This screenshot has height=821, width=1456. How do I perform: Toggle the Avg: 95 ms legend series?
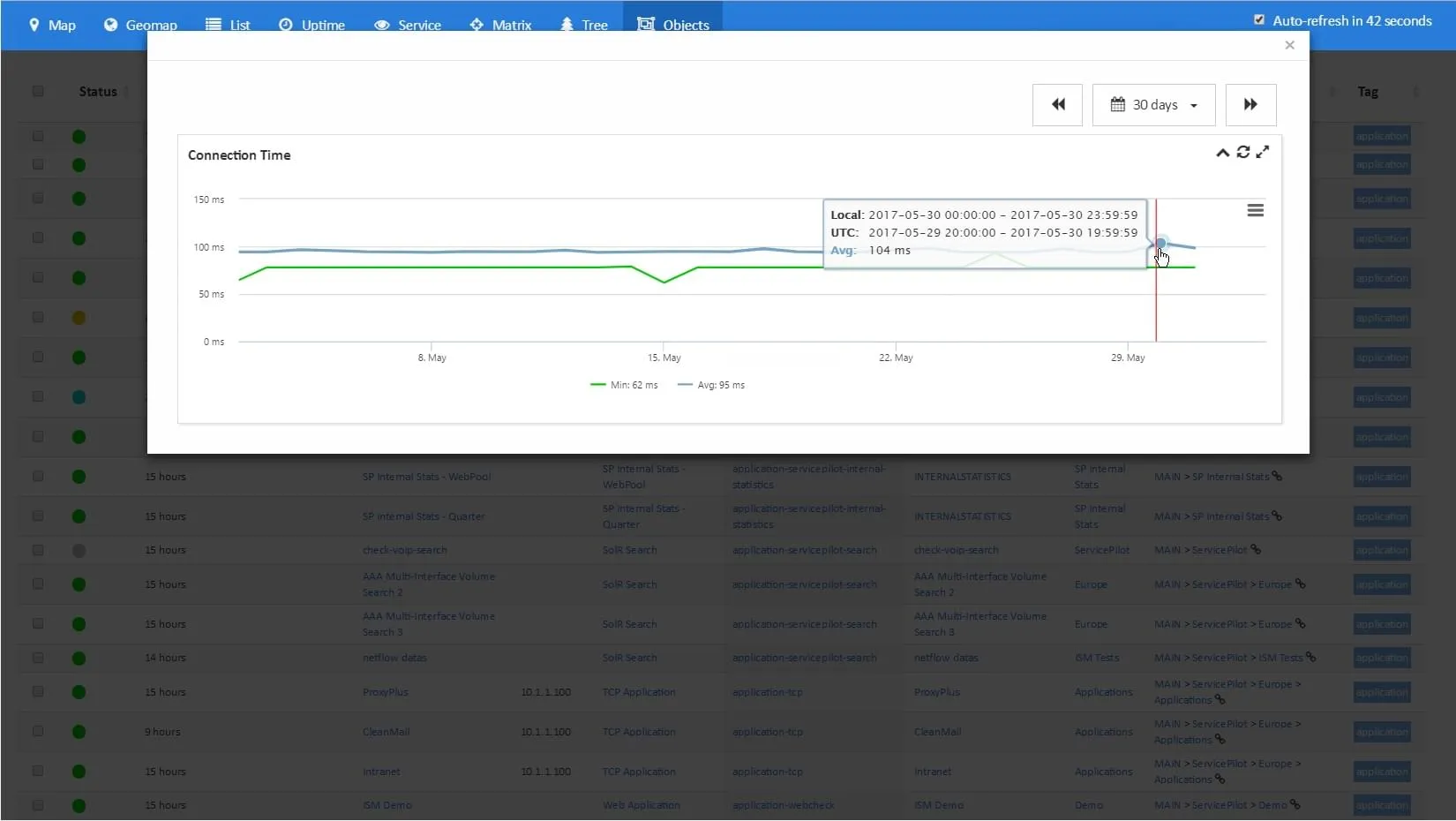pos(711,385)
